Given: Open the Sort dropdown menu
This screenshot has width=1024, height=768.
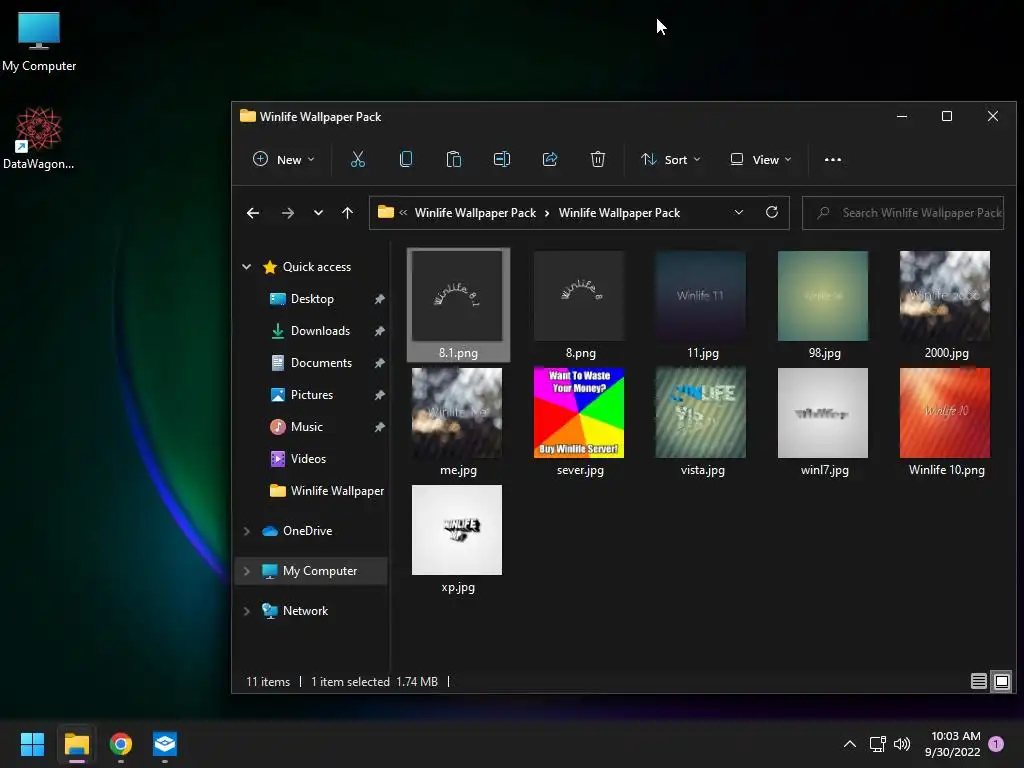Looking at the screenshot, I should coord(671,159).
